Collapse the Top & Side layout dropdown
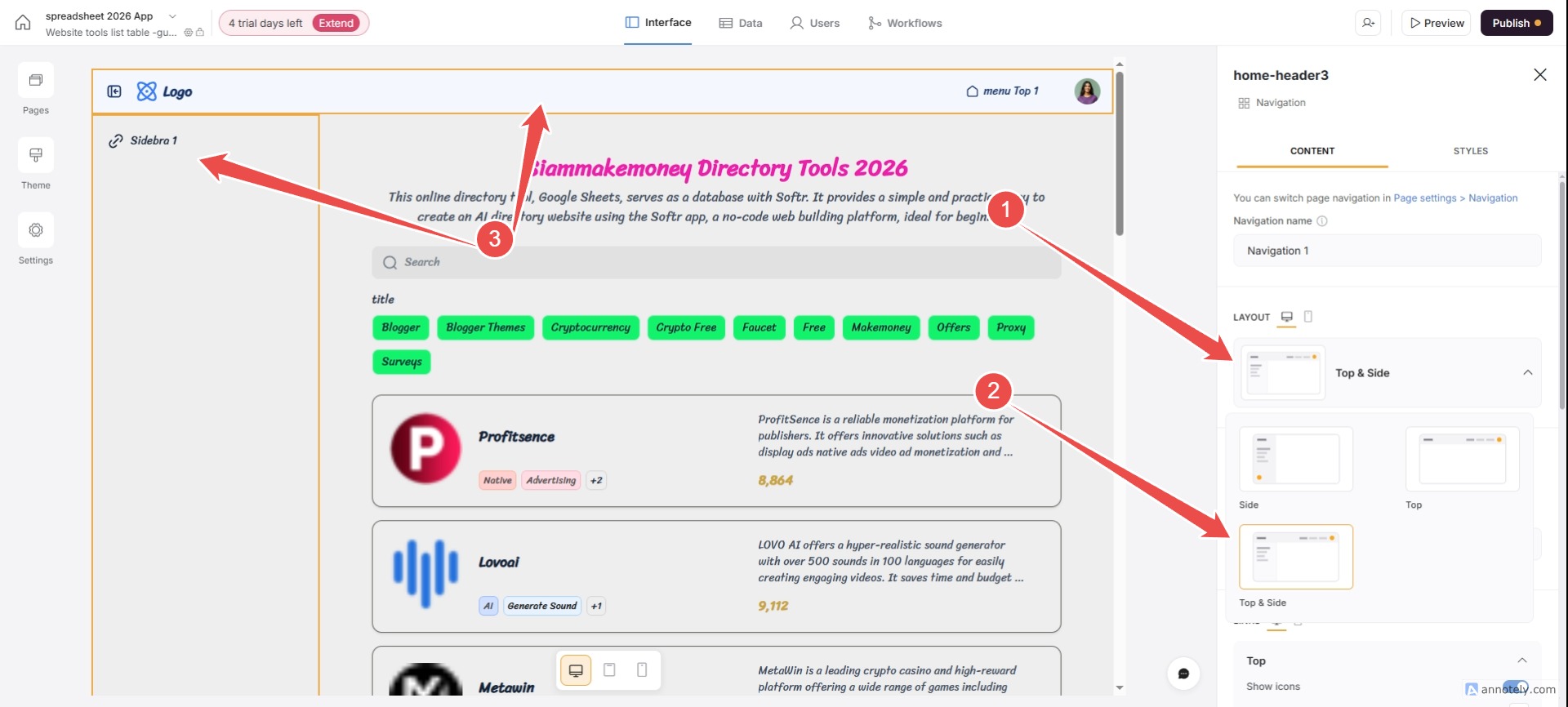The image size is (1568, 707). [1527, 373]
